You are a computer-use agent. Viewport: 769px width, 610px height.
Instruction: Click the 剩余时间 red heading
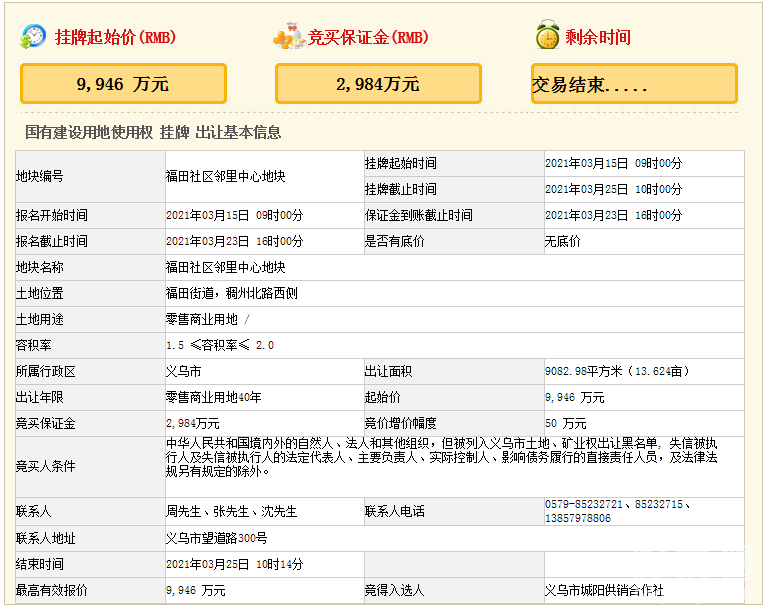coord(598,37)
